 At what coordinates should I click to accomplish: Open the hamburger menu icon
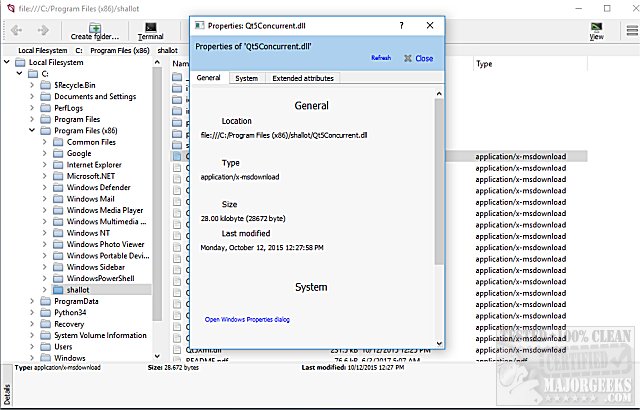click(x=632, y=31)
